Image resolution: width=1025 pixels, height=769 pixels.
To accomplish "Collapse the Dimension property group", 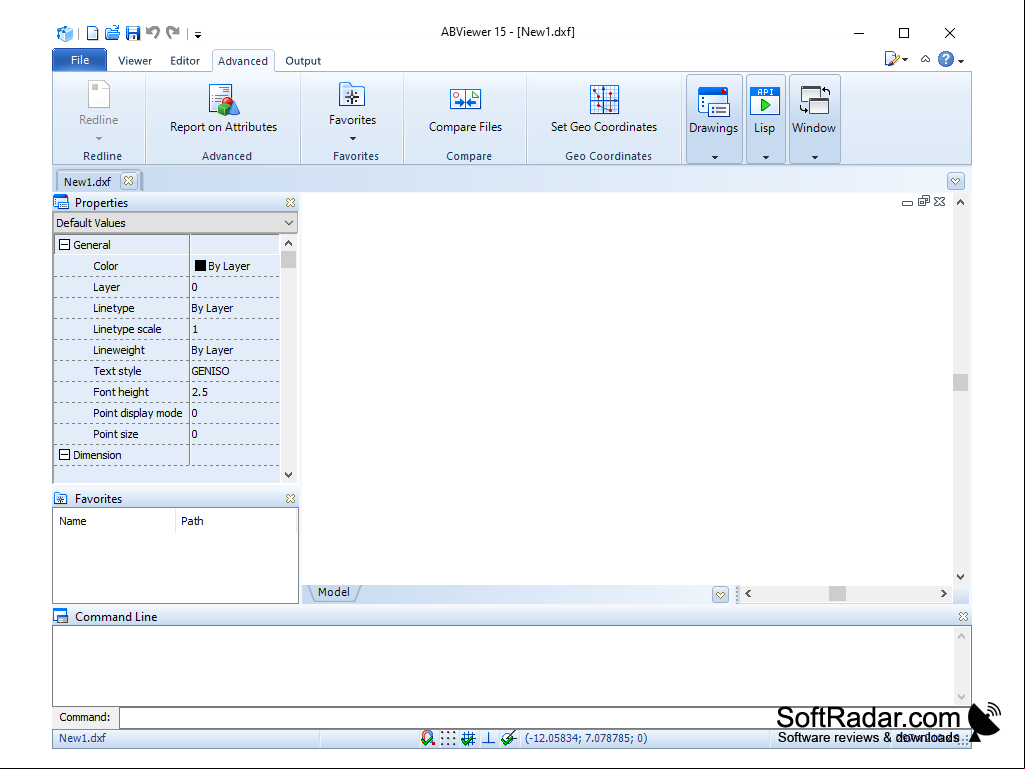I will [65, 454].
